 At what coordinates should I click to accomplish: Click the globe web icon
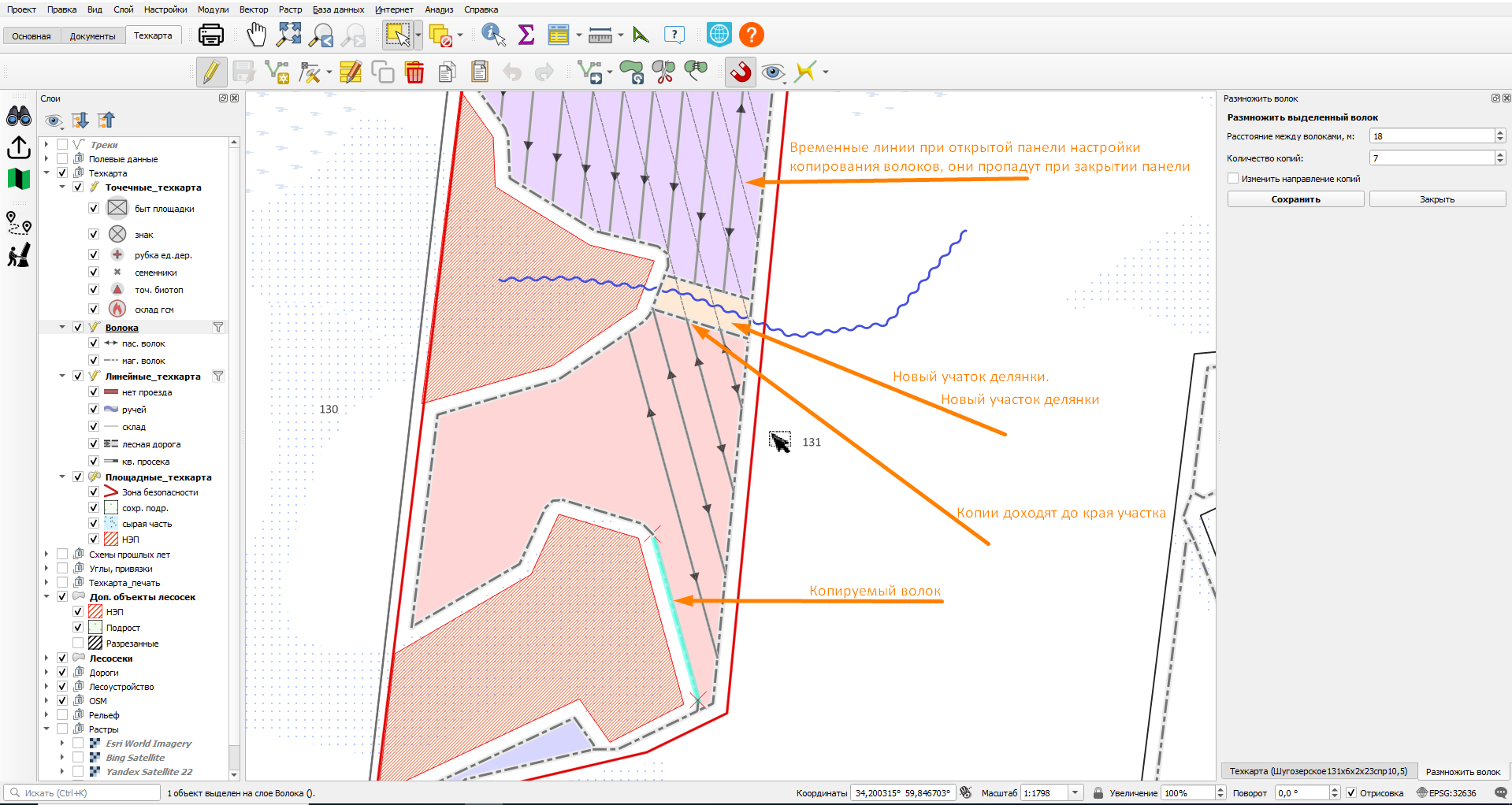click(x=719, y=35)
